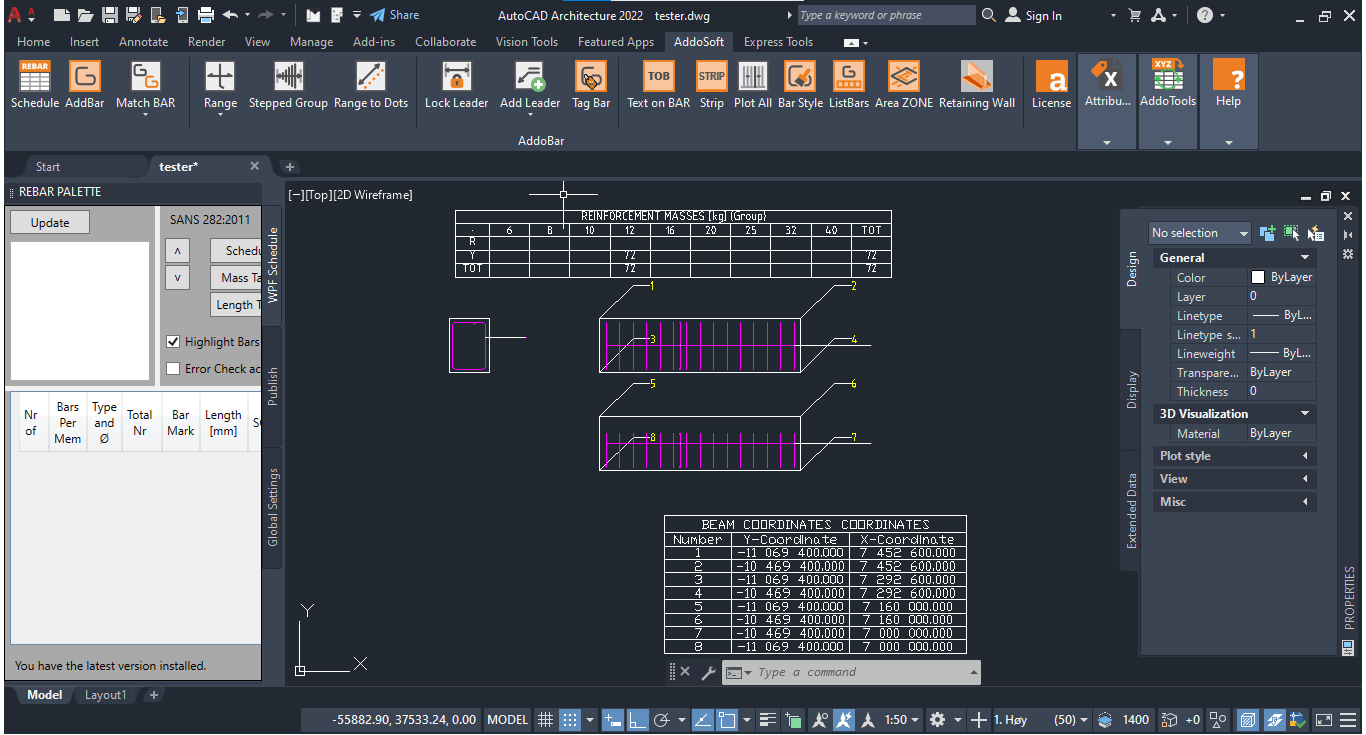Activate the Match BAR tool
This screenshot has height=735, width=1366.
(145, 84)
